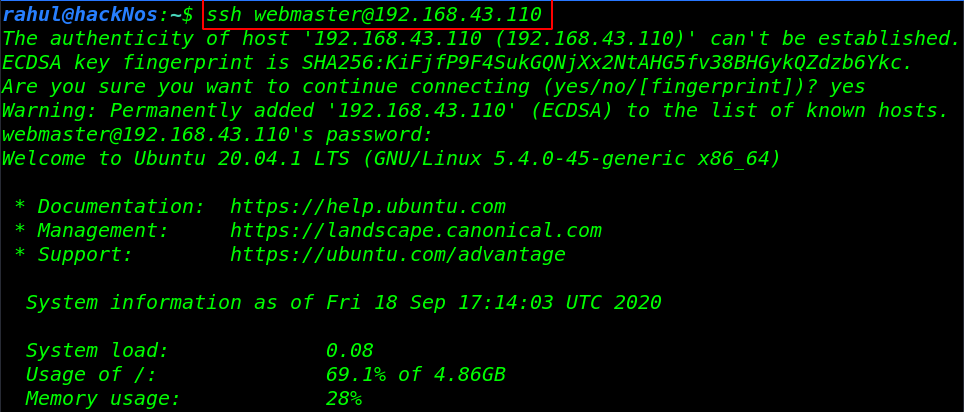Click the System load label
The width and height of the screenshot is (964, 412).
tap(97, 351)
